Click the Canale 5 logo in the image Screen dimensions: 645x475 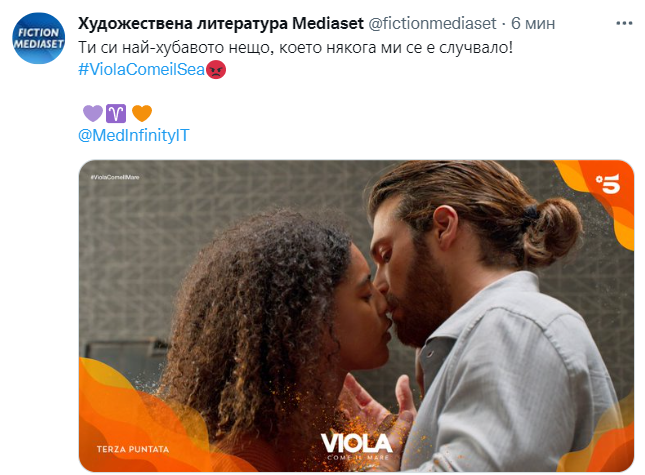point(608,184)
